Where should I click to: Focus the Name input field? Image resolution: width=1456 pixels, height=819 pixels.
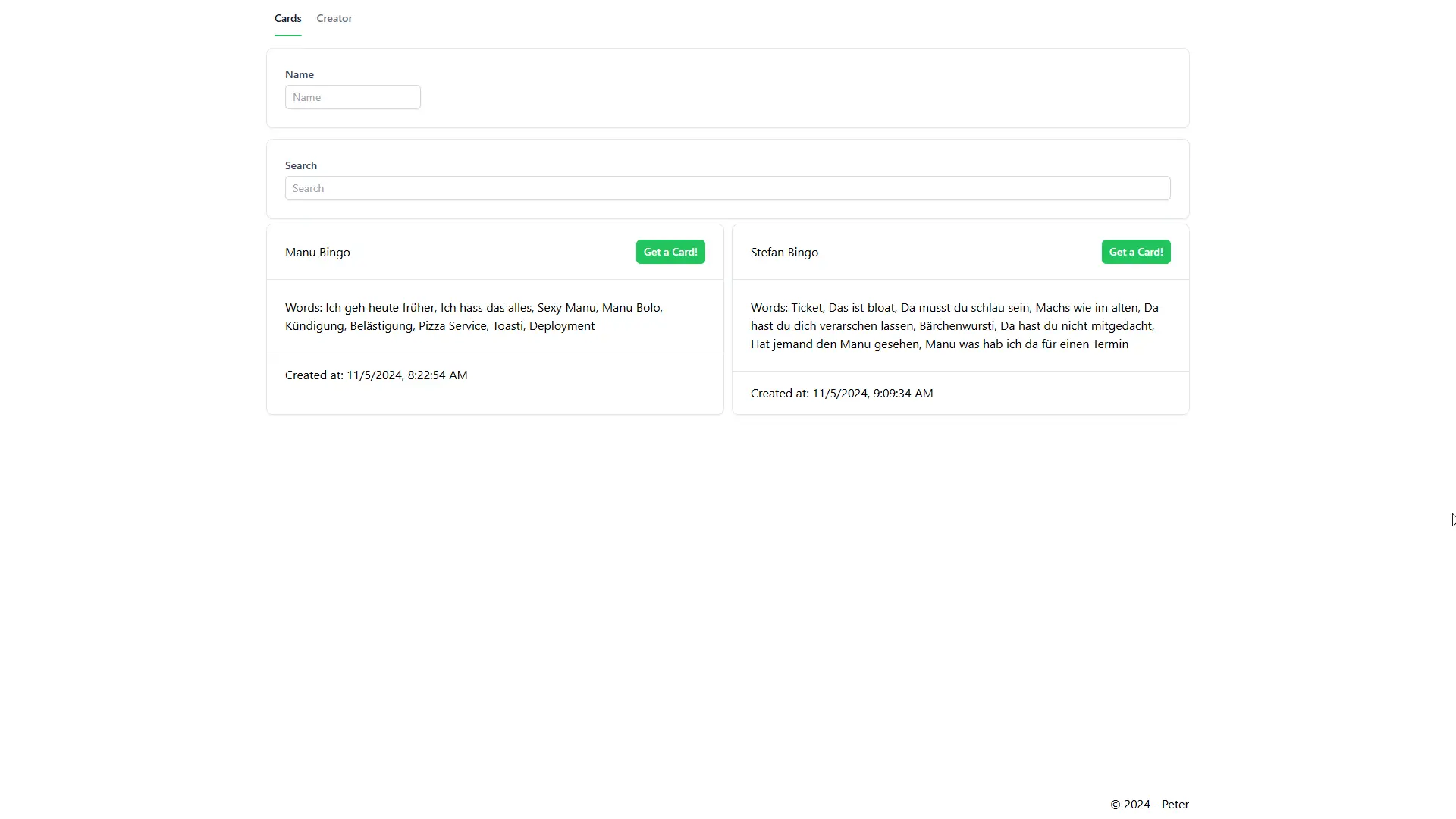pyautogui.click(x=353, y=97)
